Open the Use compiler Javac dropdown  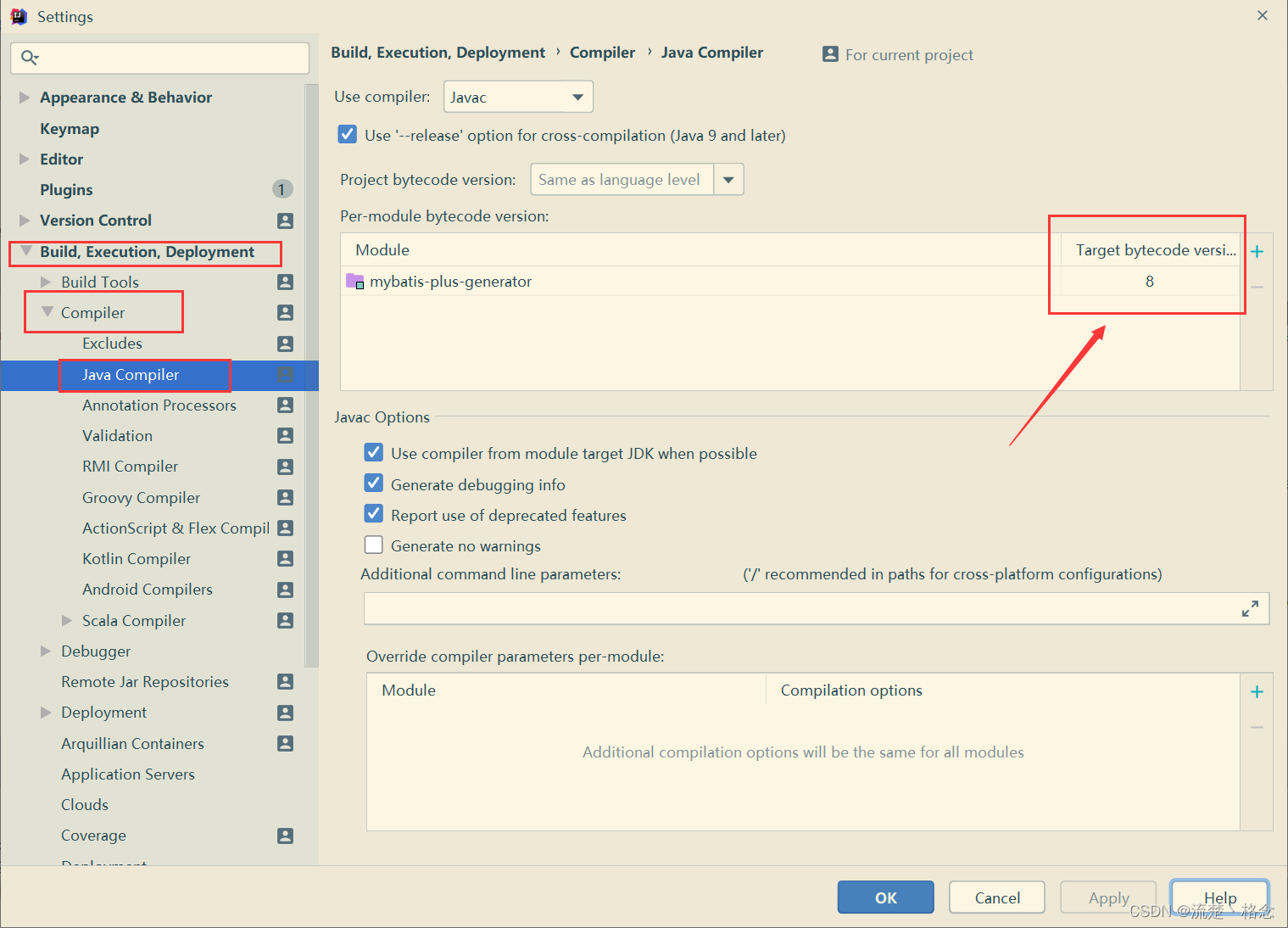(518, 97)
